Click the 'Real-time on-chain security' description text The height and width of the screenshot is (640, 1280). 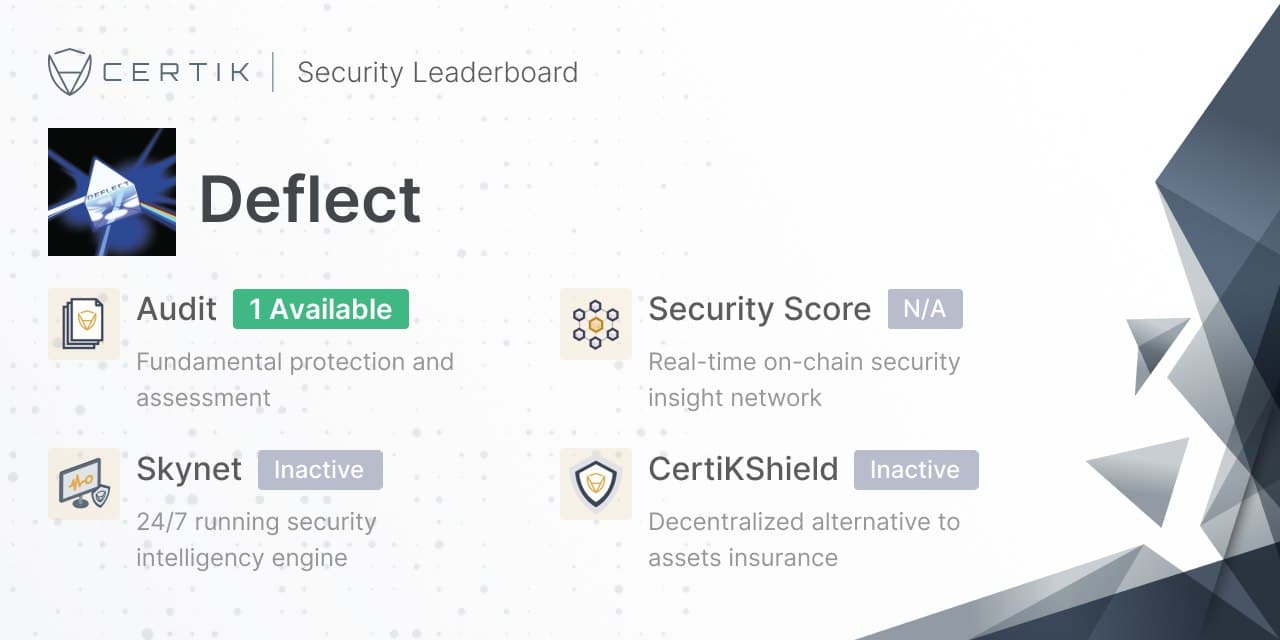click(x=803, y=362)
